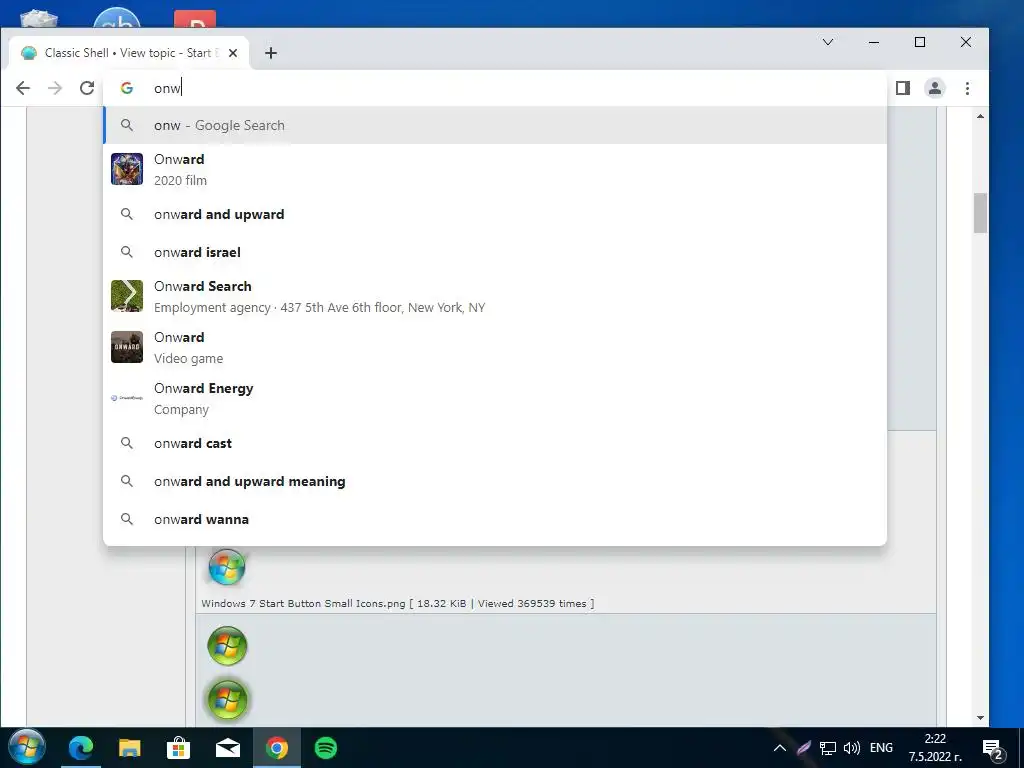This screenshot has height=768, width=1024.
Task: Click the lower glowing green start button image
Action: coord(227,699)
